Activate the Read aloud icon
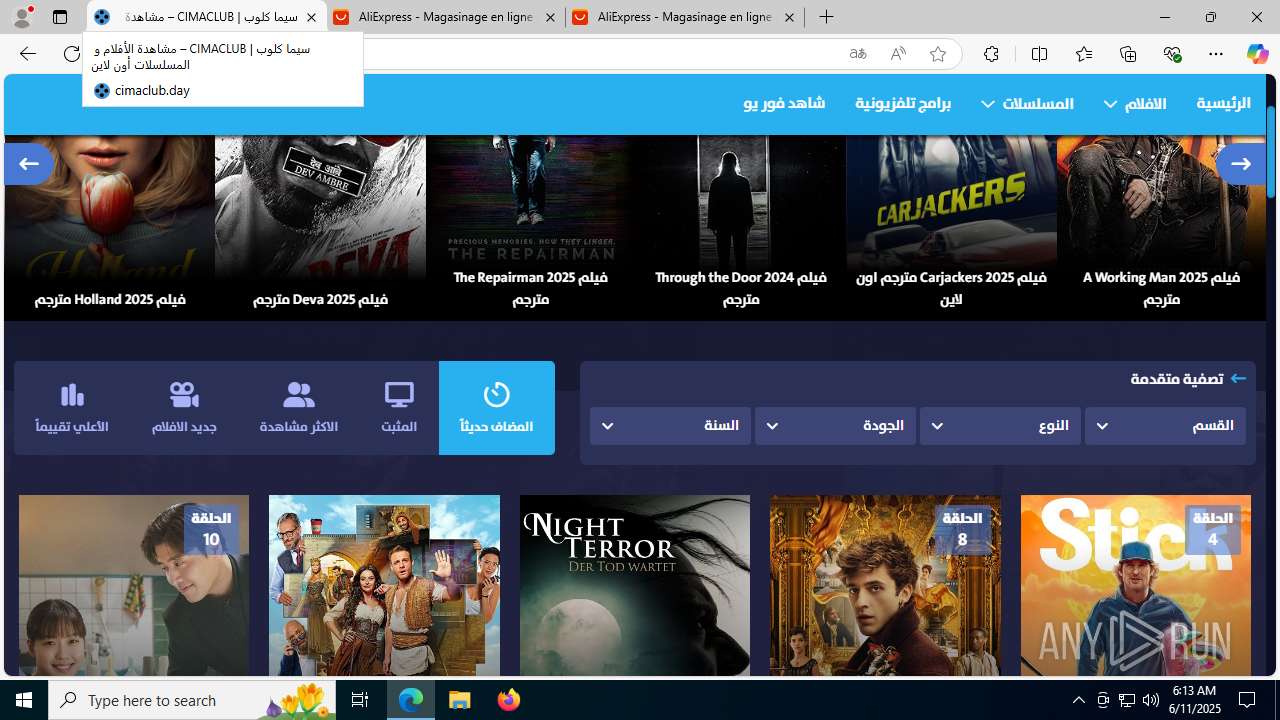The width and height of the screenshot is (1280, 720). (x=898, y=54)
